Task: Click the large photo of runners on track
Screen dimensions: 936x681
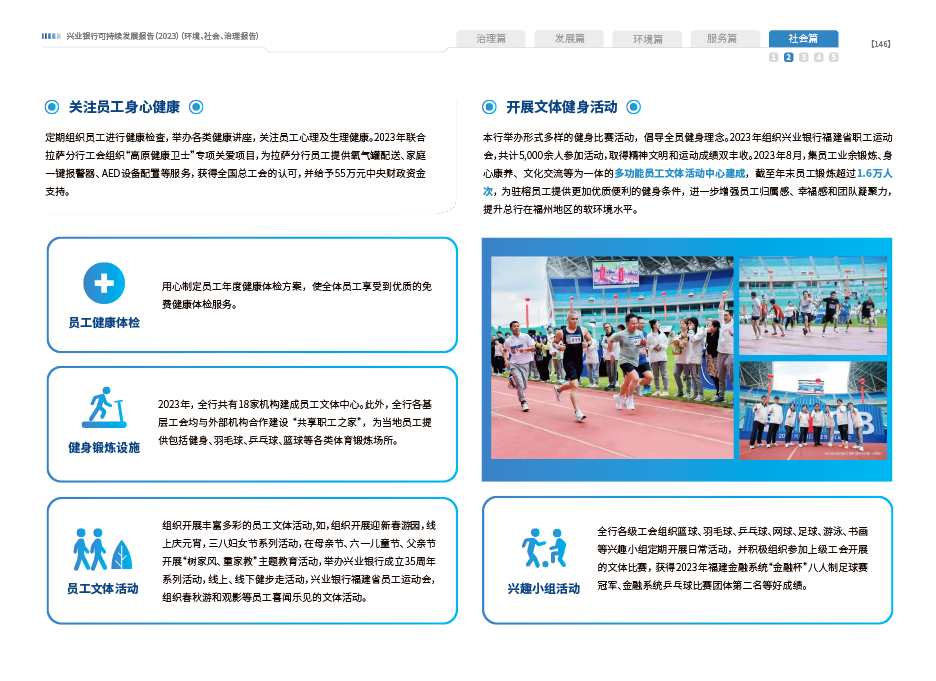Action: click(611, 357)
